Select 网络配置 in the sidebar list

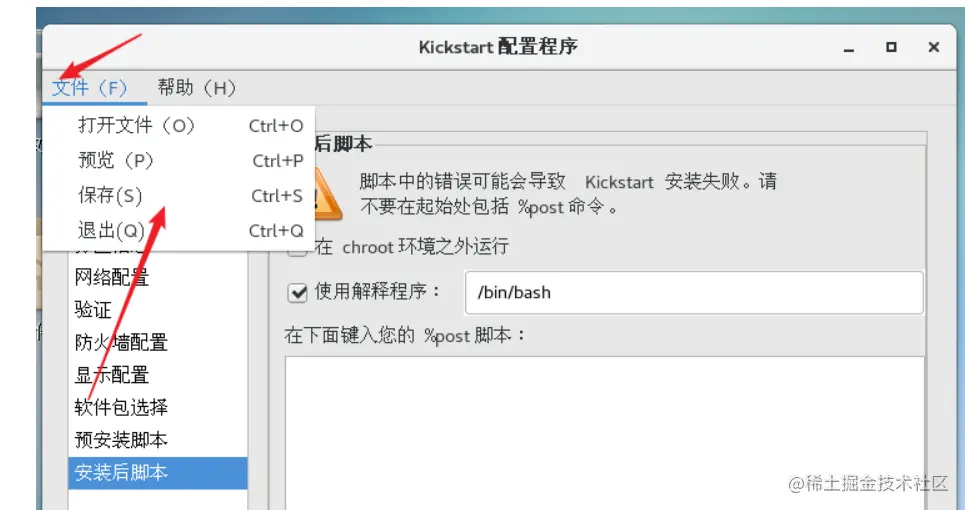[158, 277]
